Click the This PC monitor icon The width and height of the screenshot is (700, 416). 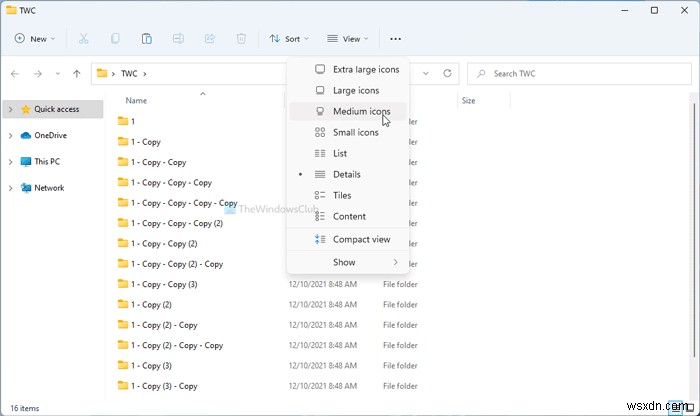point(26,162)
